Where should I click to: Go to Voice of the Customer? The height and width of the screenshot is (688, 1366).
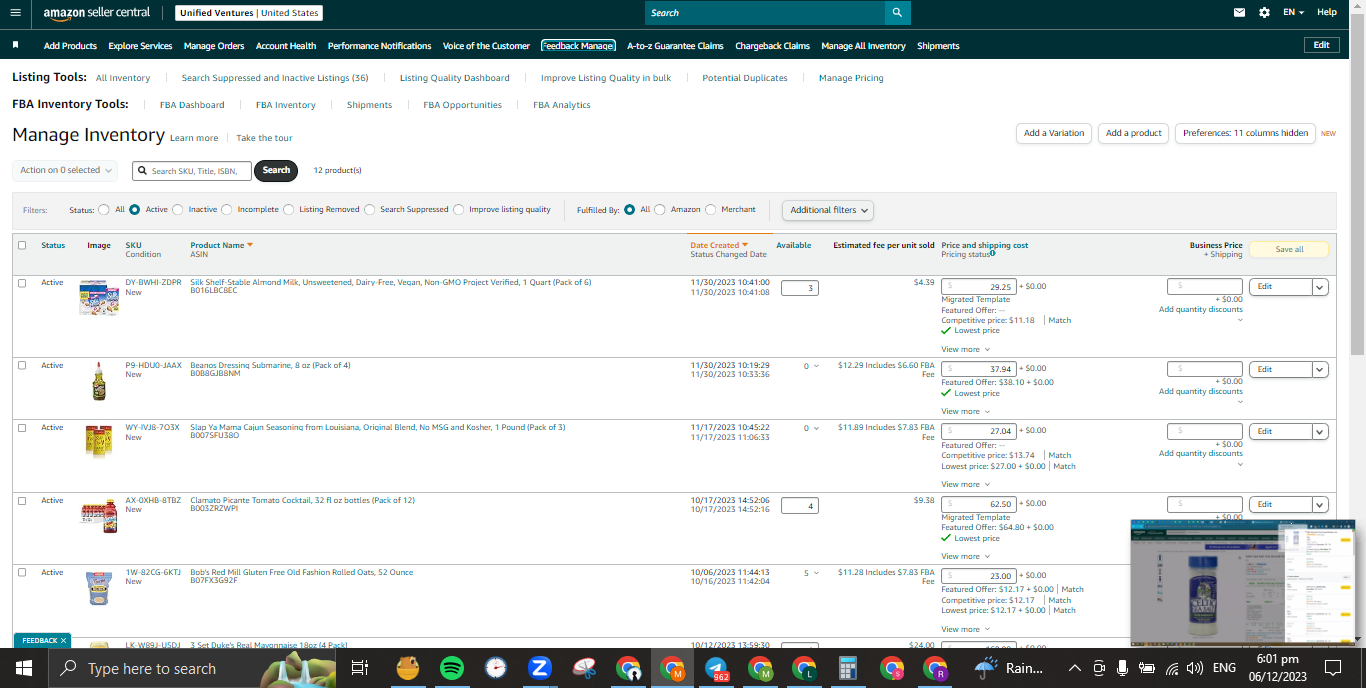coord(486,46)
